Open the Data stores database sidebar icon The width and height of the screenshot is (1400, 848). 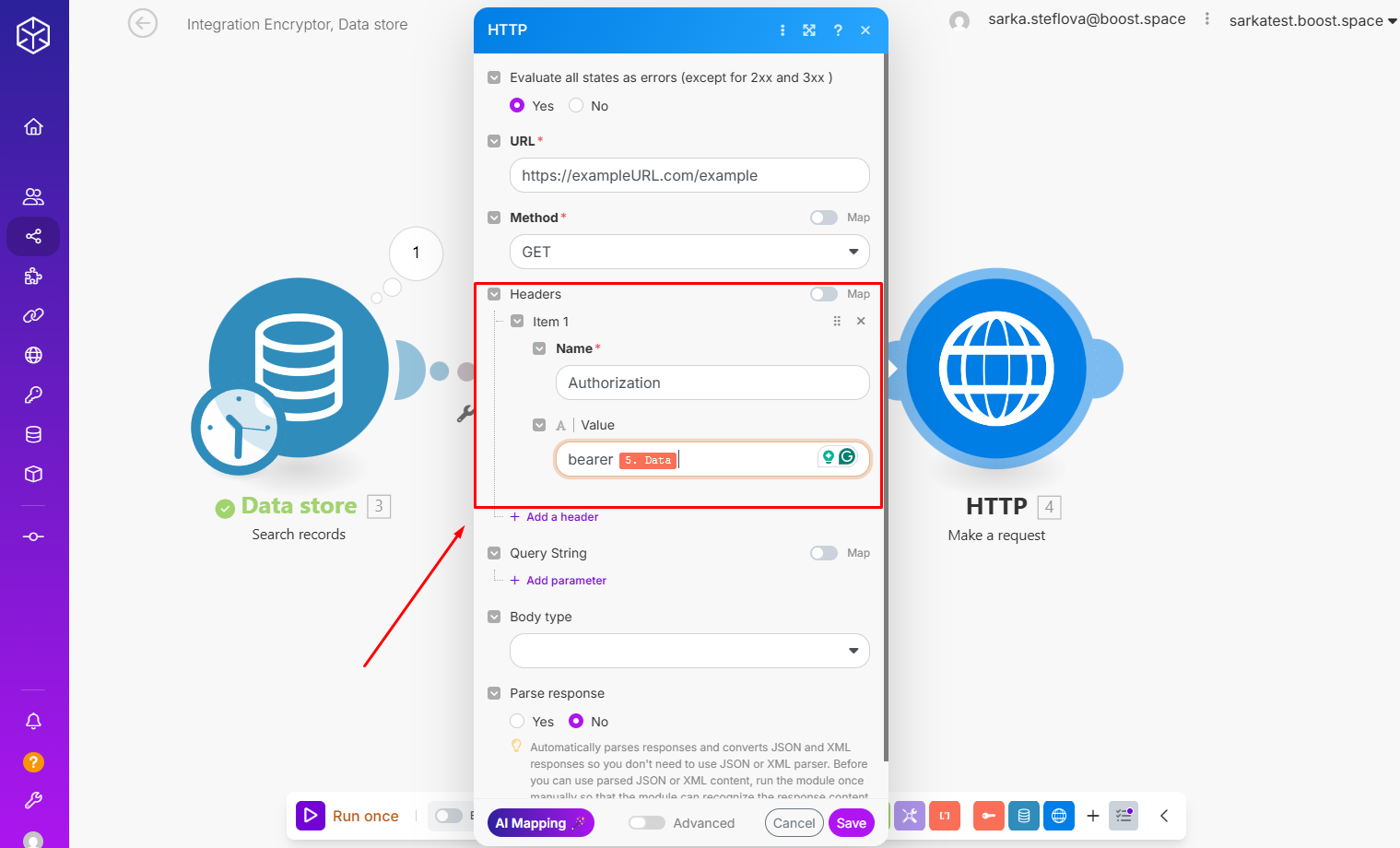click(33, 435)
